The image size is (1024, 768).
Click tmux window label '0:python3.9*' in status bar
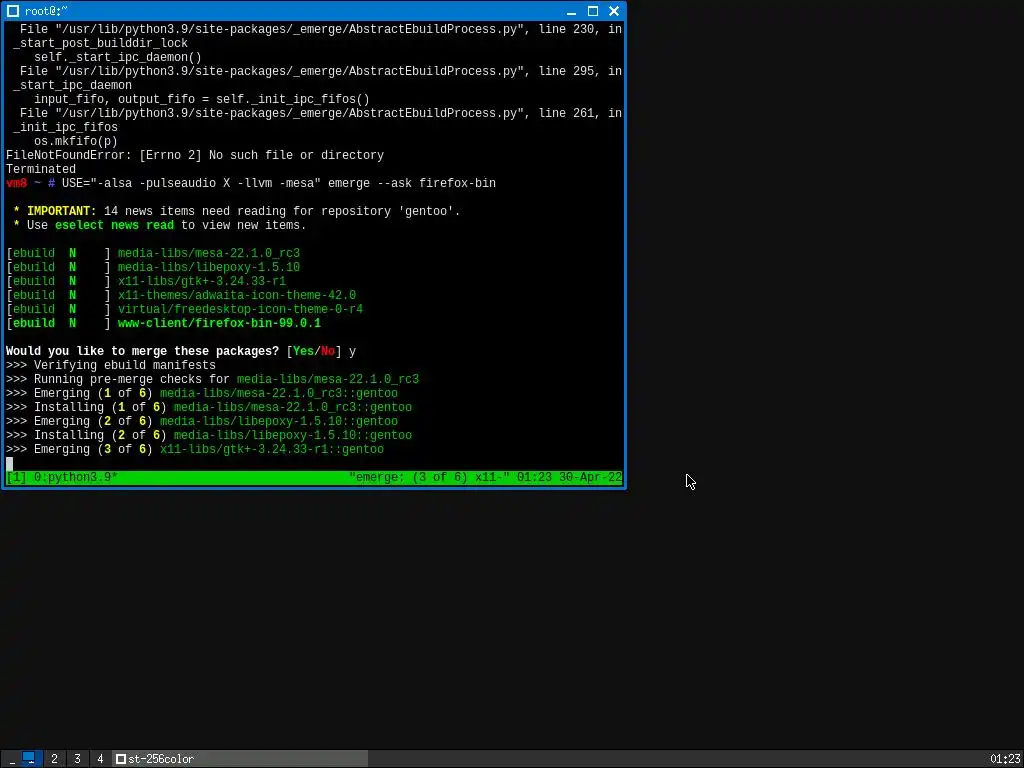point(76,477)
